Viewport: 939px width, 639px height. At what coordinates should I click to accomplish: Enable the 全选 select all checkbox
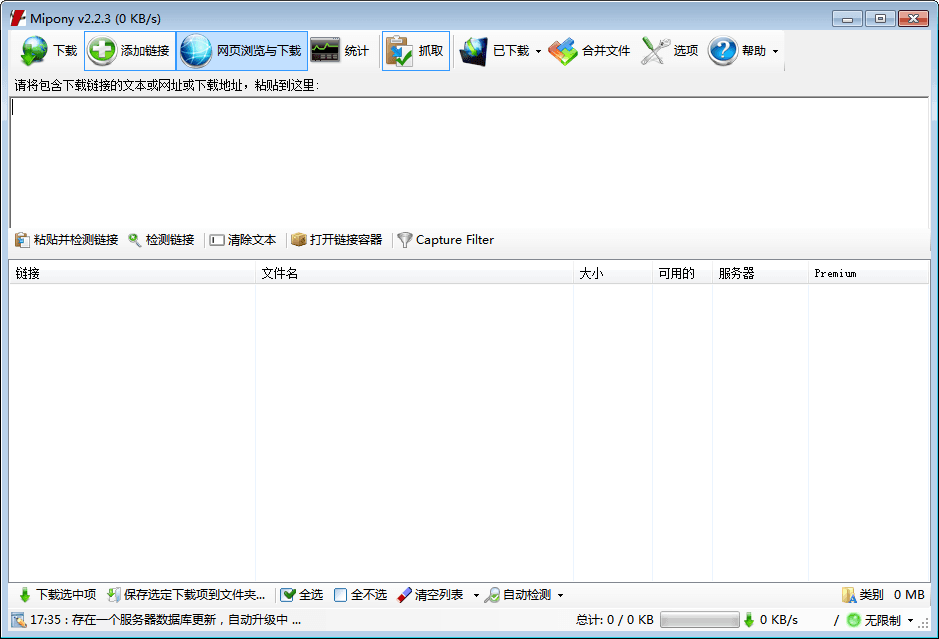[x=287, y=594]
